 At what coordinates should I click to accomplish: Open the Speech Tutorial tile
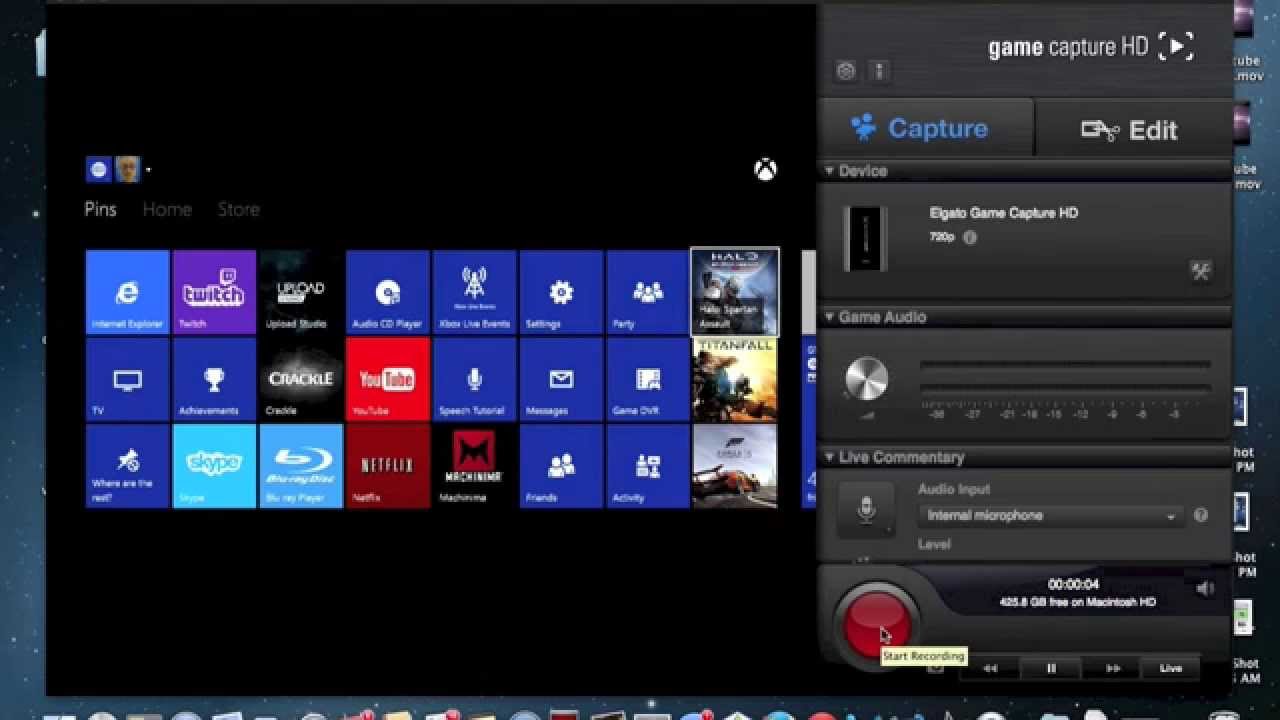click(475, 379)
